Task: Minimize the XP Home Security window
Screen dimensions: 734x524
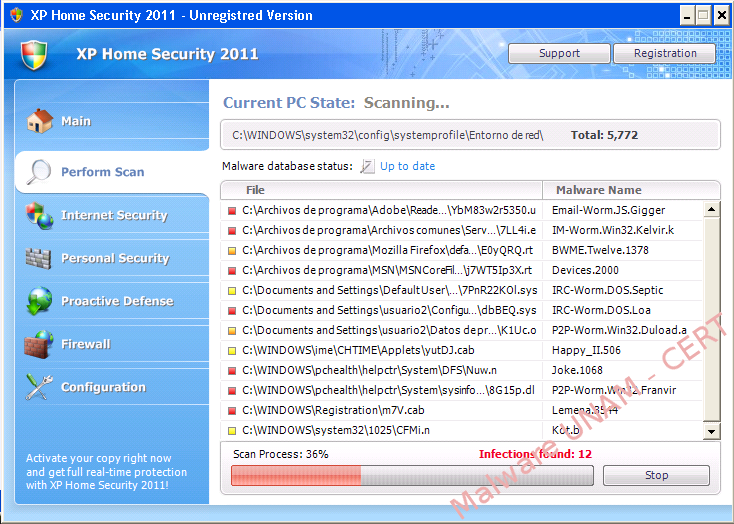Action: pyautogui.click(x=686, y=16)
